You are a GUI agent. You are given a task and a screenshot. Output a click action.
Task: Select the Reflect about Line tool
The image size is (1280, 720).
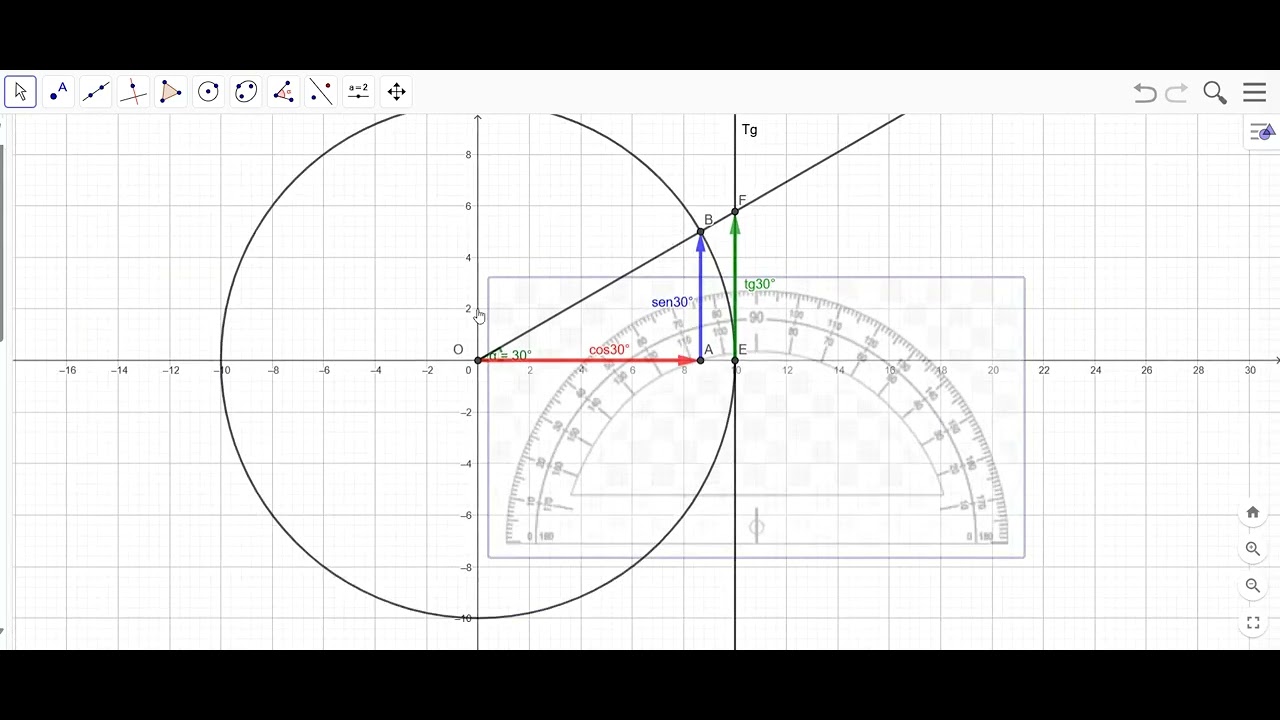pos(321,92)
